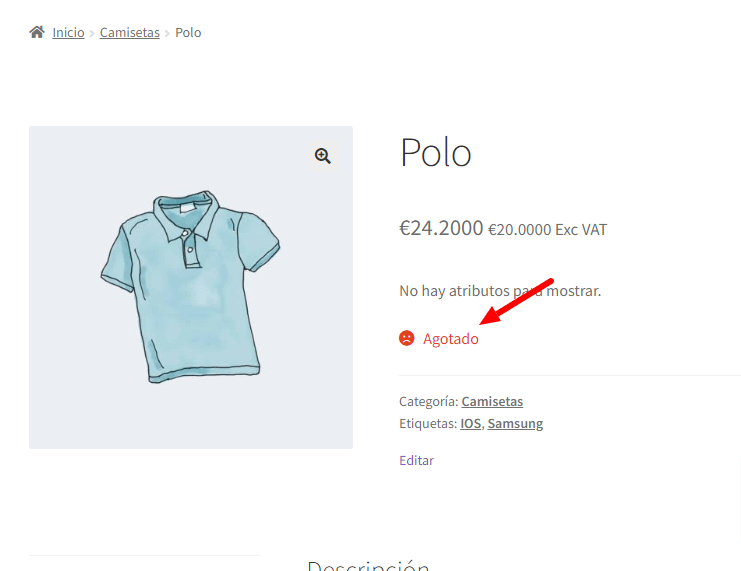Click the breadcrumb chevron before Polo
The width and height of the screenshot is (741, 571).
[167, 33]
